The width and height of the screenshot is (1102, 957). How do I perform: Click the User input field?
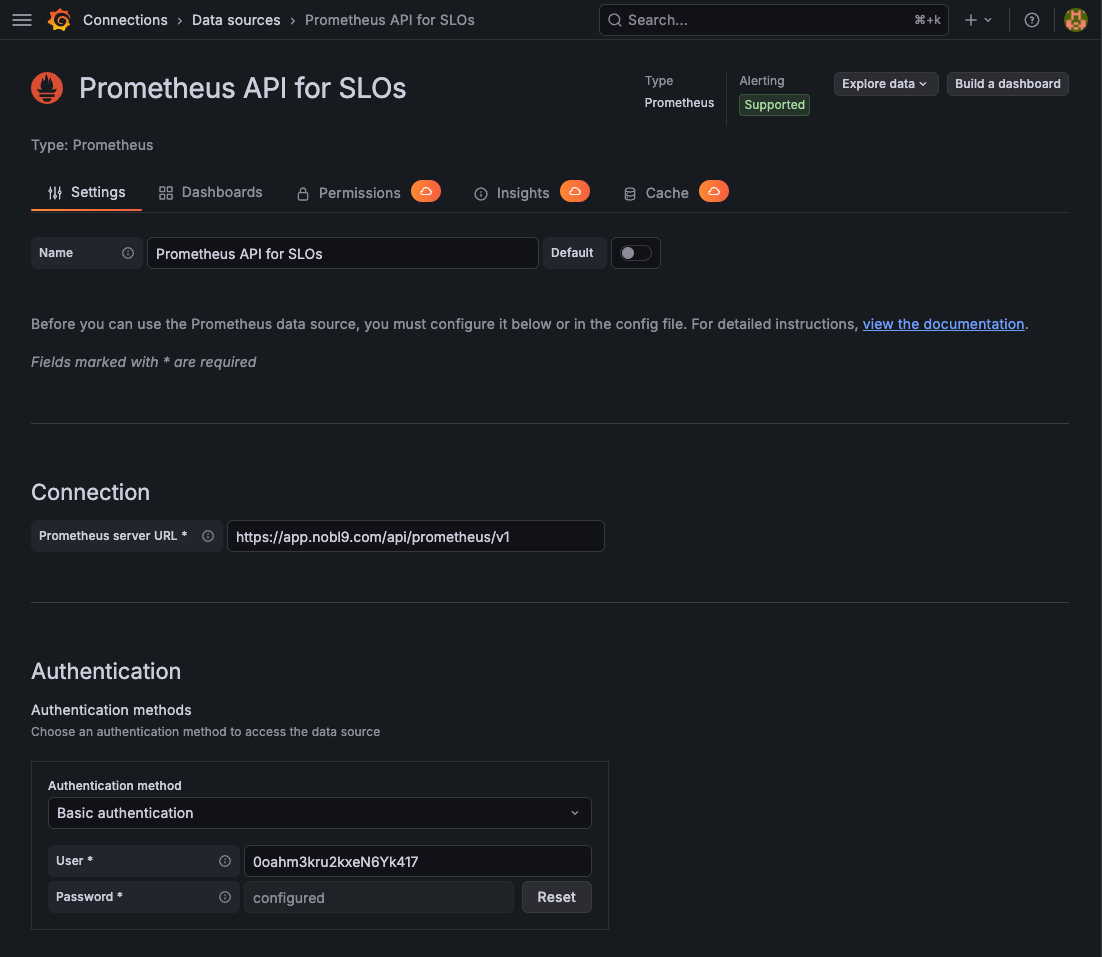pyautogui.click(x=417, y=861)
